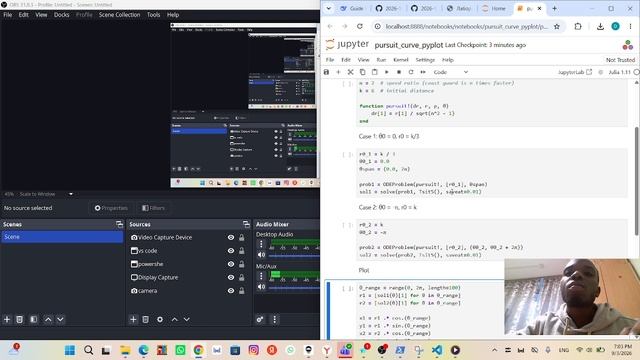Copy the selected cell in Jupyter toolbar

[x=362, y=72]
